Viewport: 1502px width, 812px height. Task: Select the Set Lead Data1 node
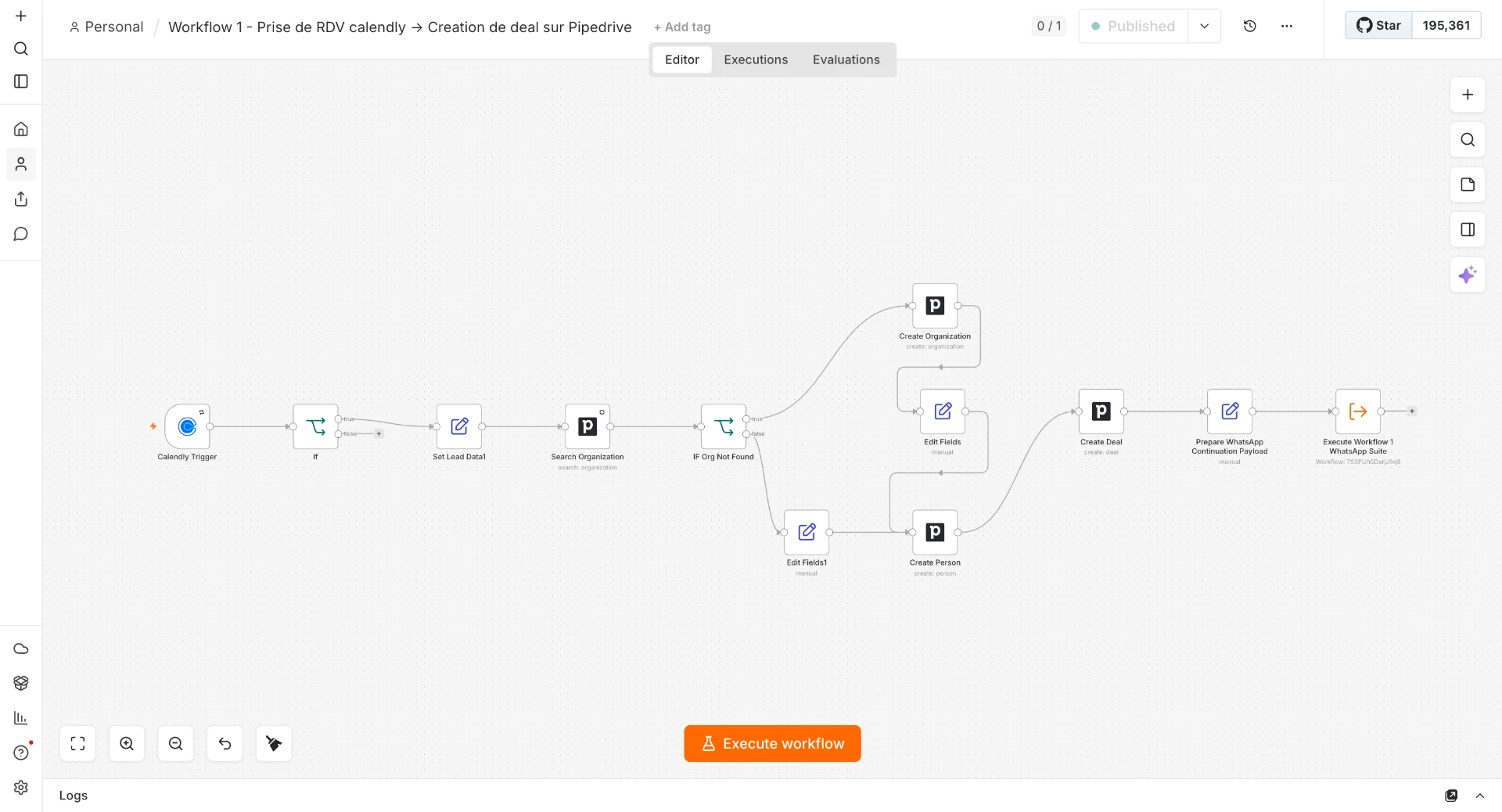459,426
